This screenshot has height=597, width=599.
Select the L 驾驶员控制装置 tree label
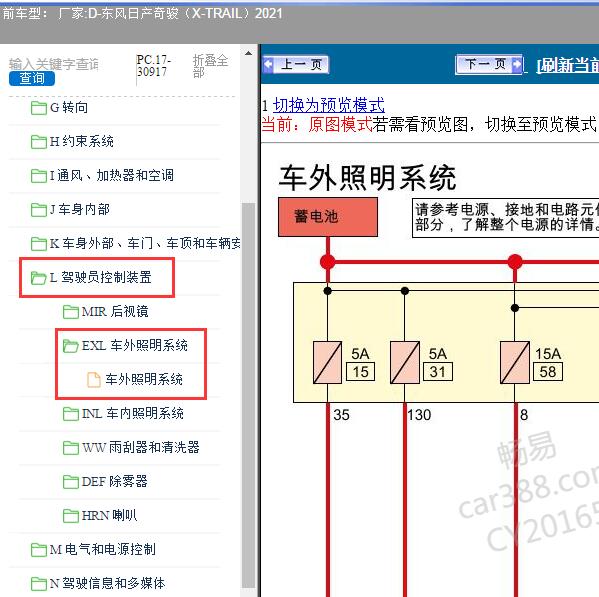[101, 278]
